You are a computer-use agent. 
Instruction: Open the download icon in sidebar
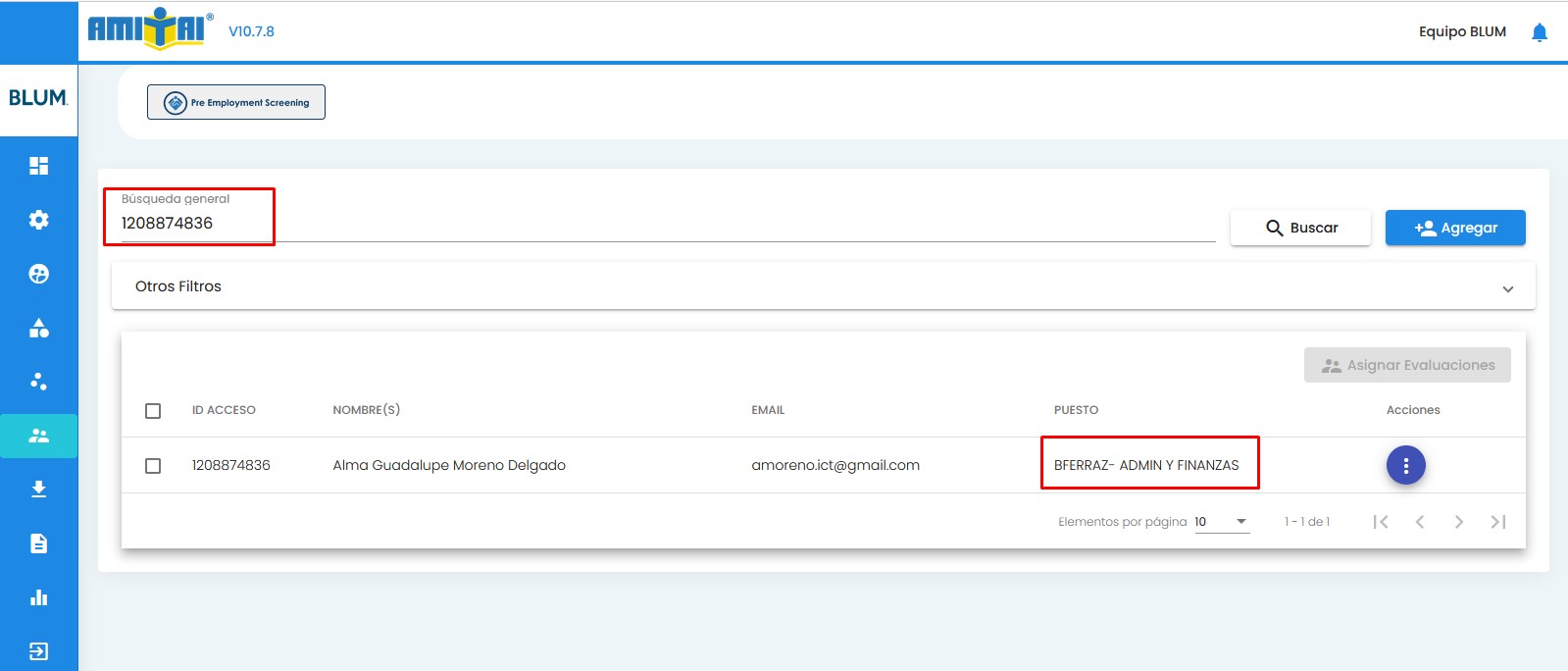click(x=38, y=490)
